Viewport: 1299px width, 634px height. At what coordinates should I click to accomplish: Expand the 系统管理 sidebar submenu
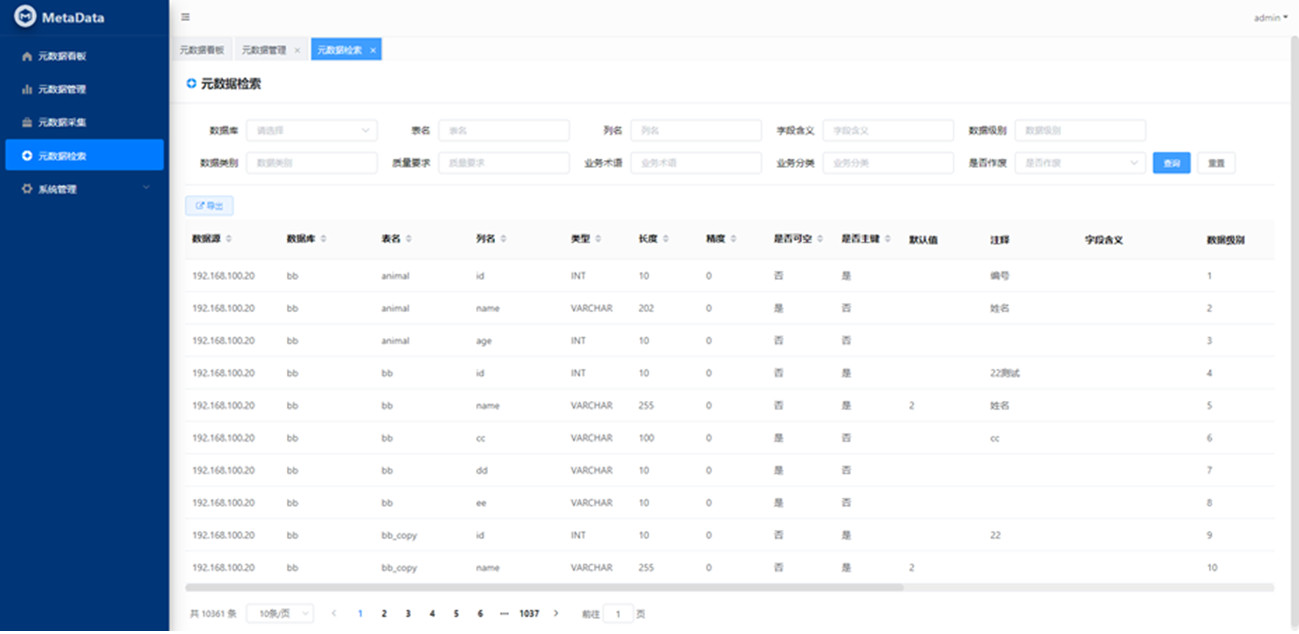pyautogui.click(x=85, y=189)
